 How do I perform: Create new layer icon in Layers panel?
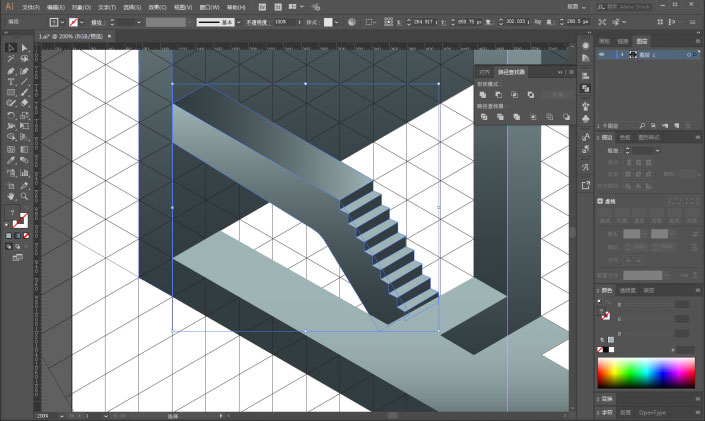point(677,125)
